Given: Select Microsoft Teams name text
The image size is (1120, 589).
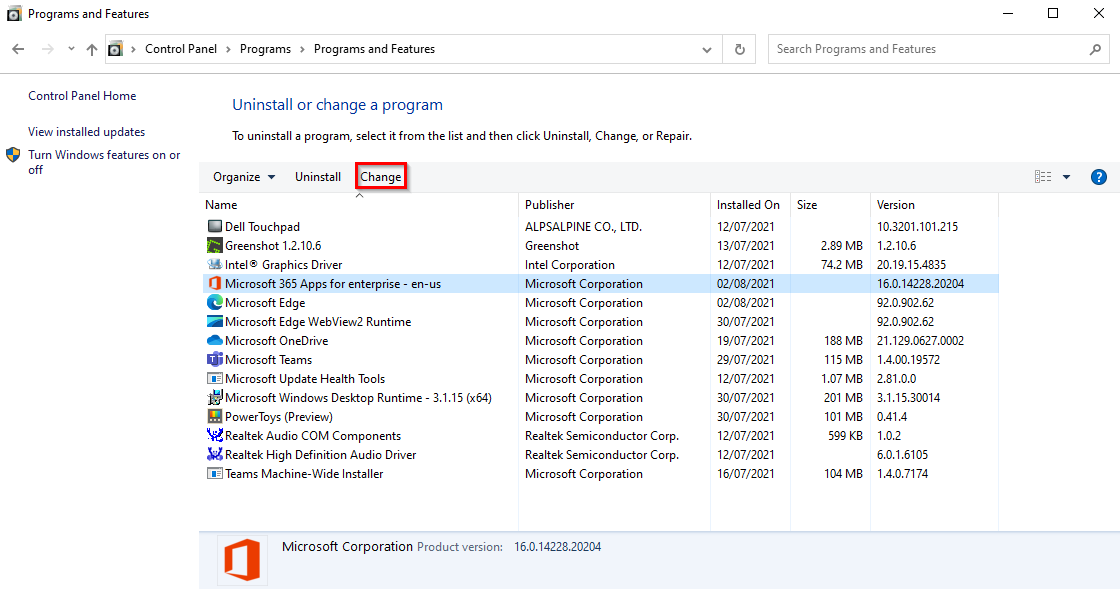Looking at the screenshot, I should coord(269,360).
